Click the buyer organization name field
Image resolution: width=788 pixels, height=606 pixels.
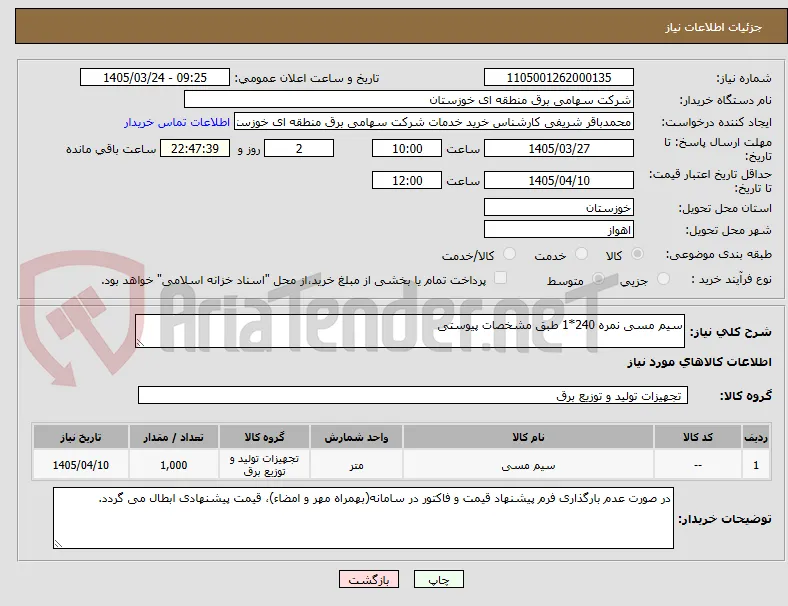pos(409,99)
